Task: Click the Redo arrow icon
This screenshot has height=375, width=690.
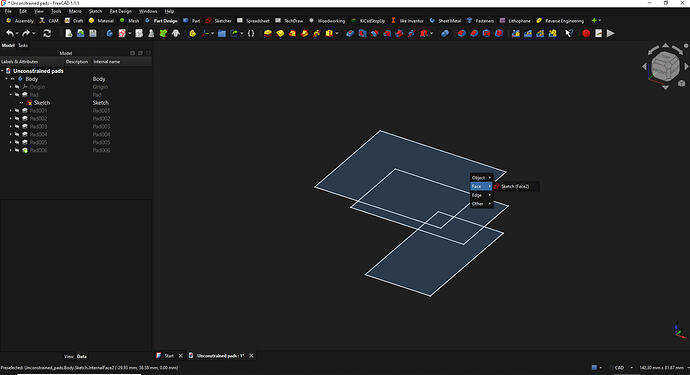Action: pyautogui.click(x=26, y=33)
